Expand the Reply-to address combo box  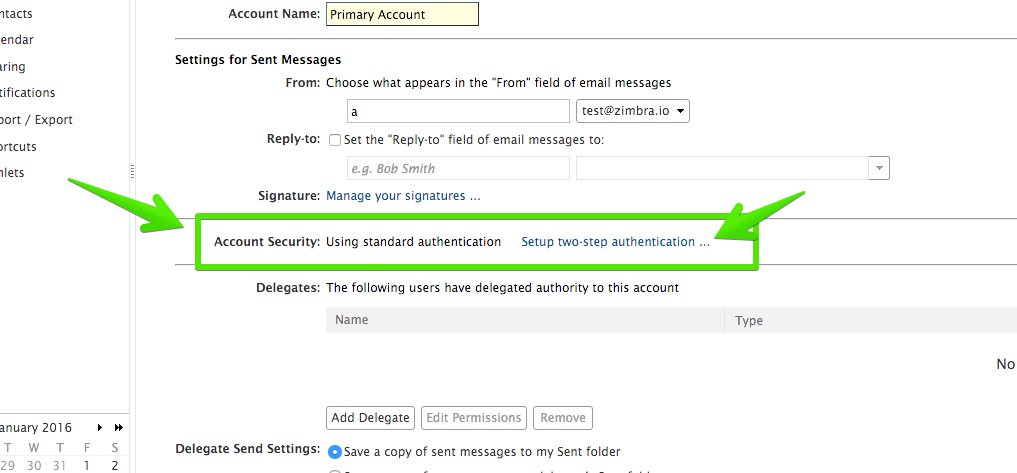click(x=879, y=169)
